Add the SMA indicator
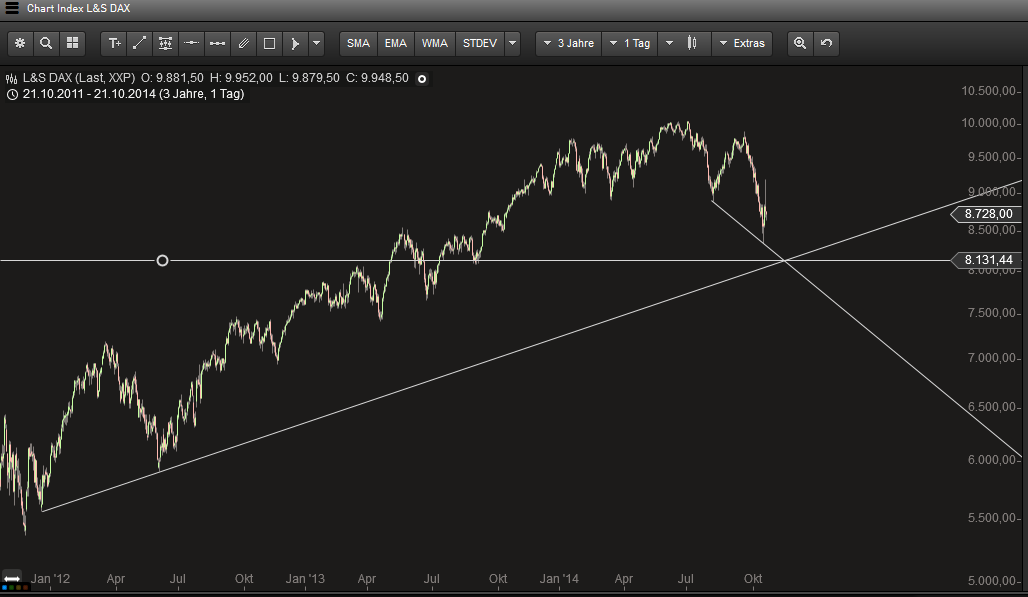This screenshot has width=1028, height=597. pos(358,43)
